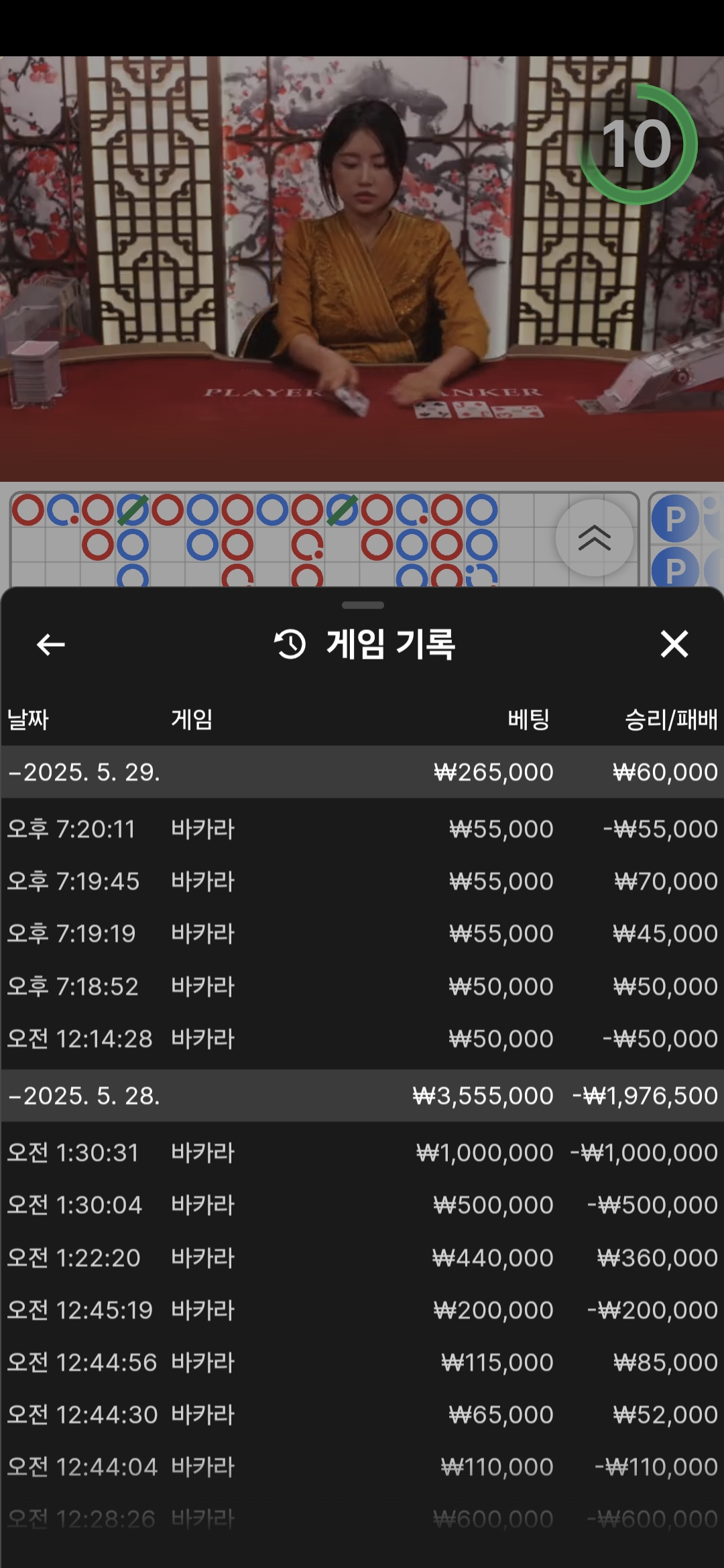This screenshot has width=724, height=1568.
Task: Tap the live dealer video feed
Action: [362, 269]
